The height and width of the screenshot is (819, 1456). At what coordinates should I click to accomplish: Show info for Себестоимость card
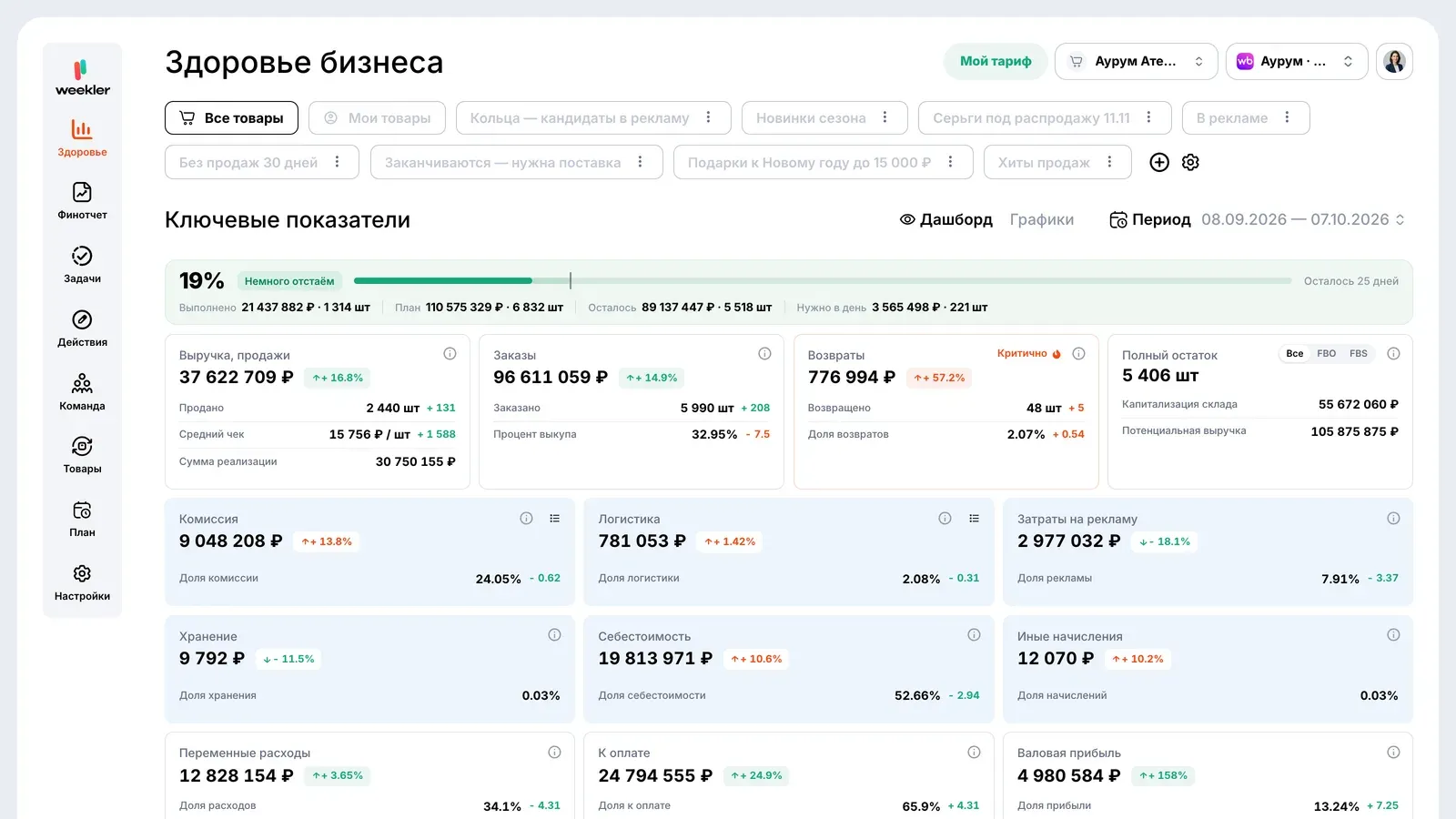pos(974,635)
